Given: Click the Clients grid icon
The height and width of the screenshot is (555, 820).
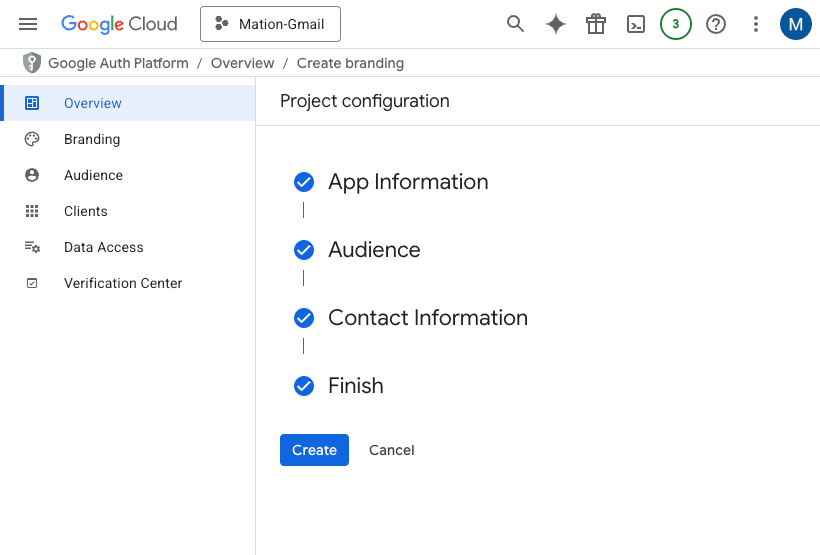Looking at the screenshot, I should 32,211.
